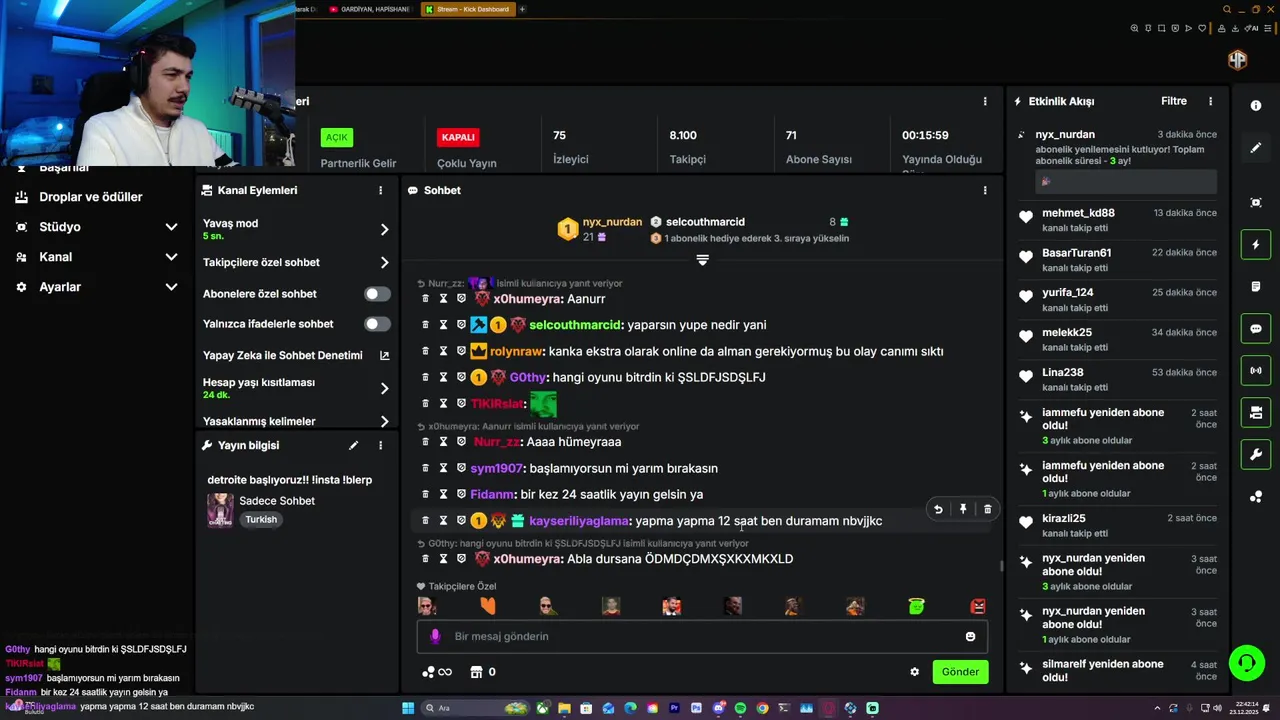Pin kayseriliyaglama's highlighted message
The width and height of the screenshot is (1280, 720).
tap(963, 509)
